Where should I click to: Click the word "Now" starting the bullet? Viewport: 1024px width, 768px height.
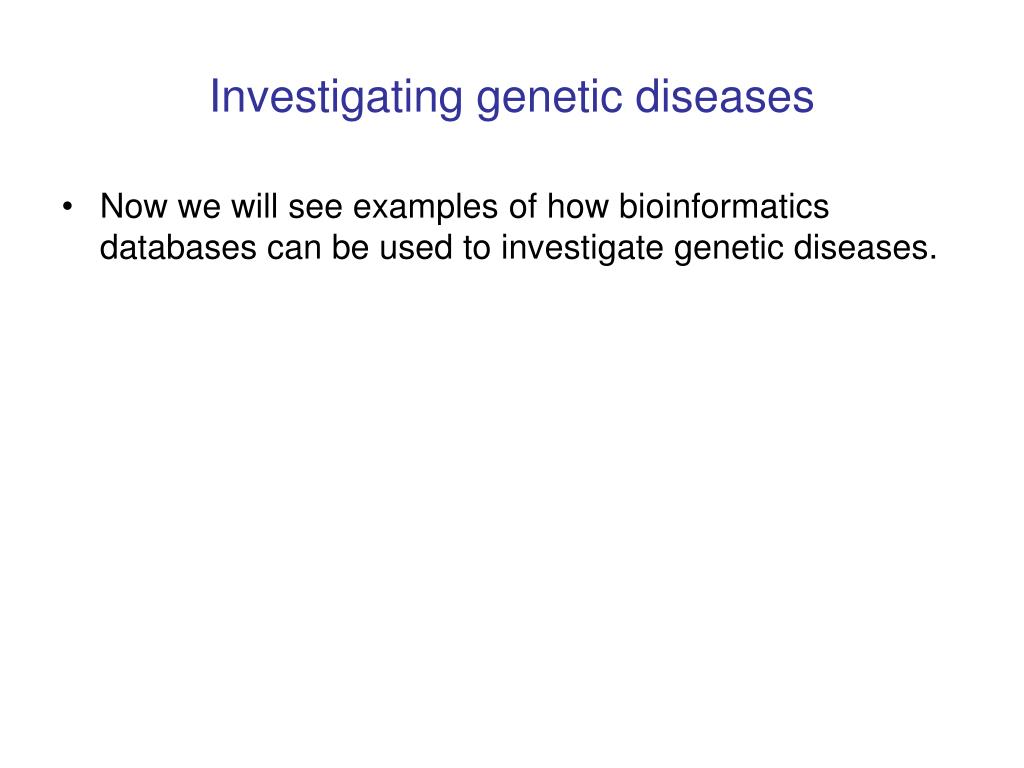pos(134,206)
